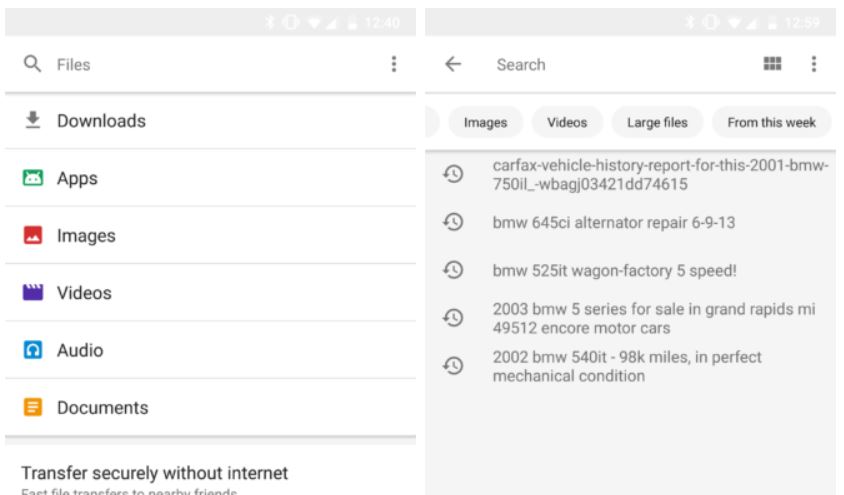Tap the history icon beside bmw 525it wagon
Viewport: 844px width, 495px height.
[x=452, y=270]
